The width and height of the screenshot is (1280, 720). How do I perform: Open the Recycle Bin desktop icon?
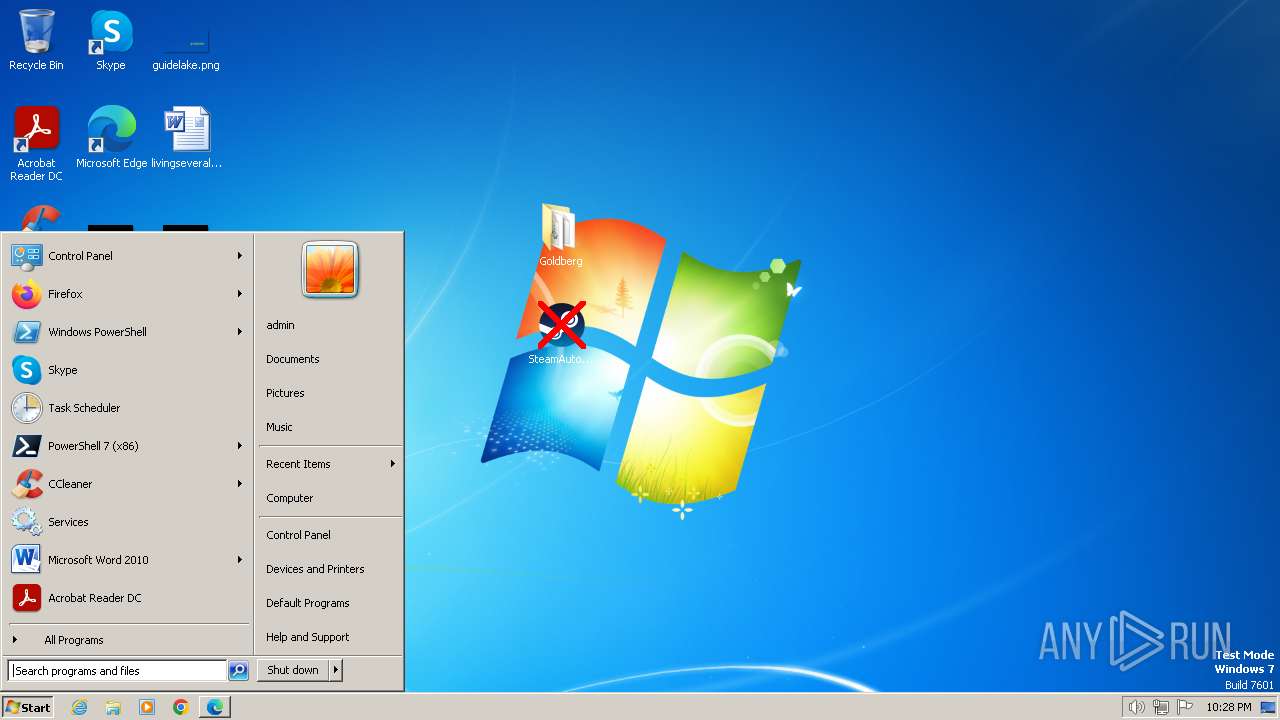tap(36, 40)
